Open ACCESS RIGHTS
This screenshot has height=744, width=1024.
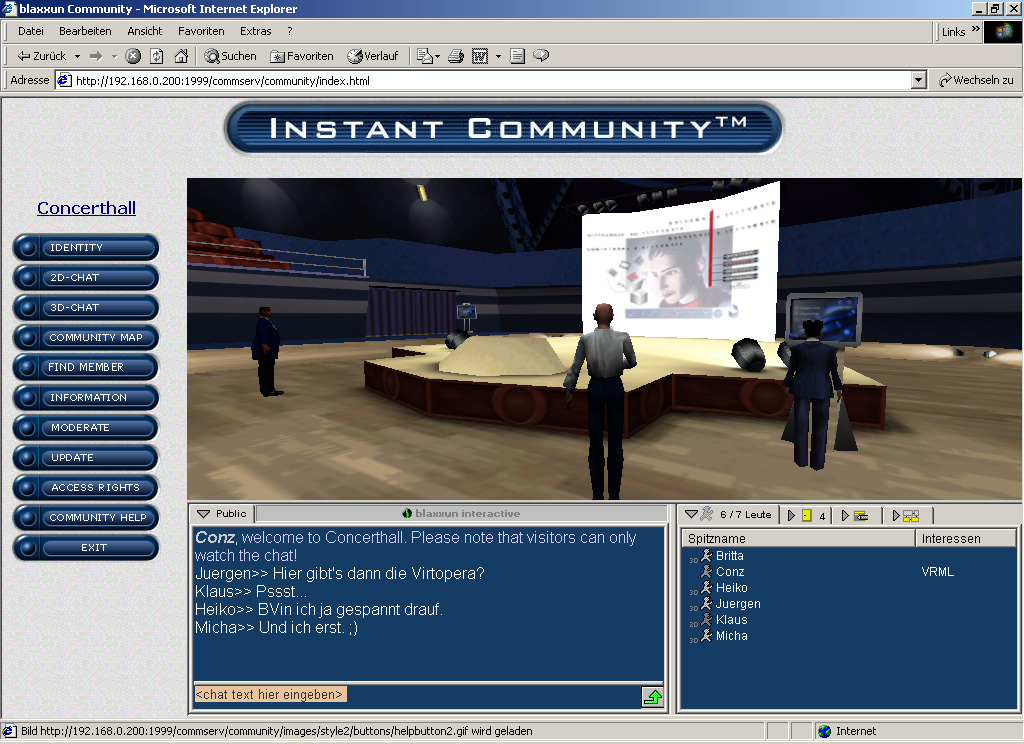(x=86, y=487)
